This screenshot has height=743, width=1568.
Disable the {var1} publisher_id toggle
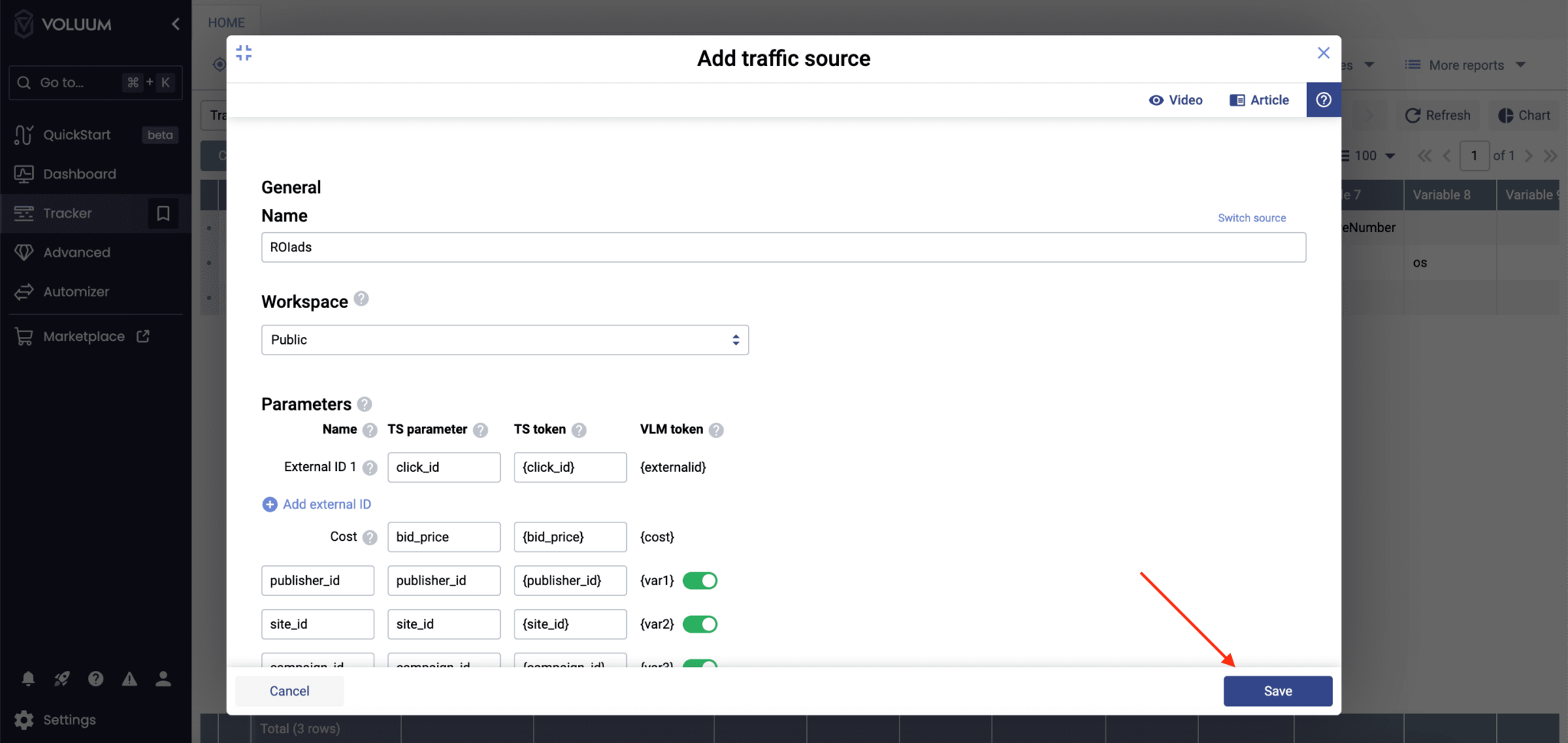[701, 580]
